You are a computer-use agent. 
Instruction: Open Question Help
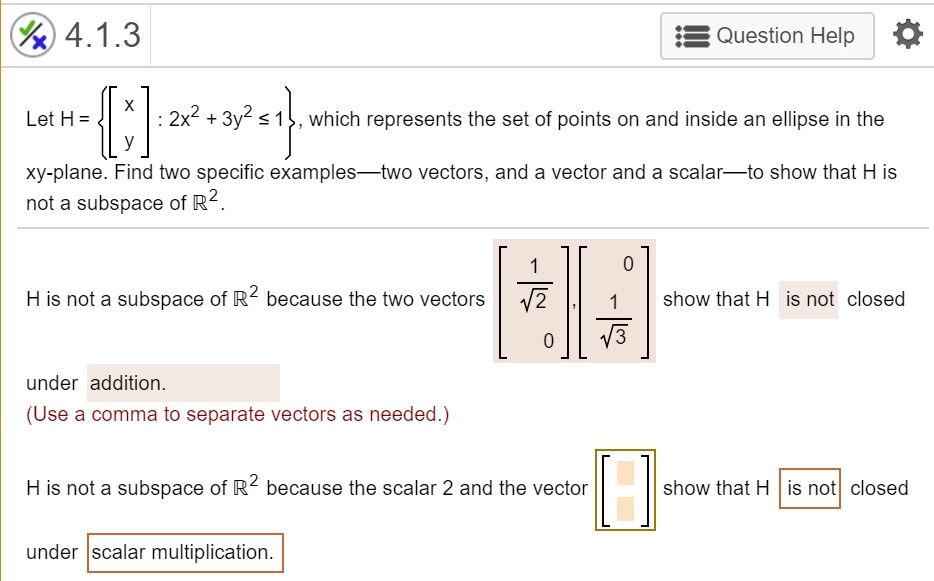pyautogui.click(x=767, y=36)
